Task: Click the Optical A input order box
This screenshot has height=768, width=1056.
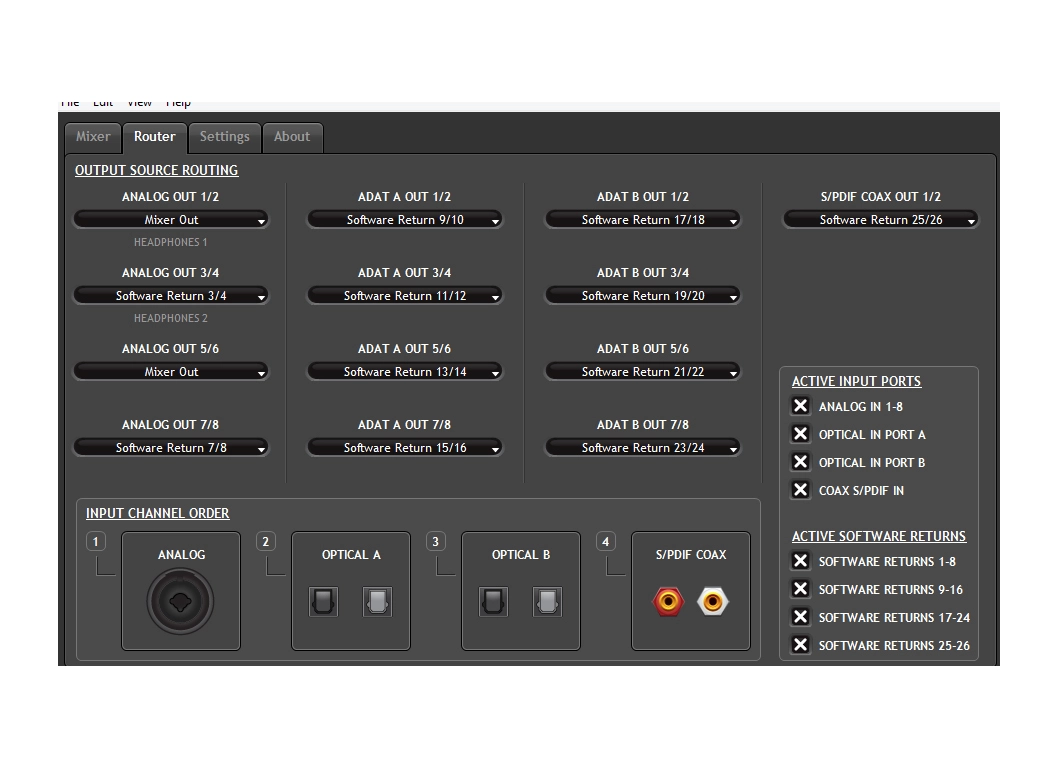Action: (351, 591)
